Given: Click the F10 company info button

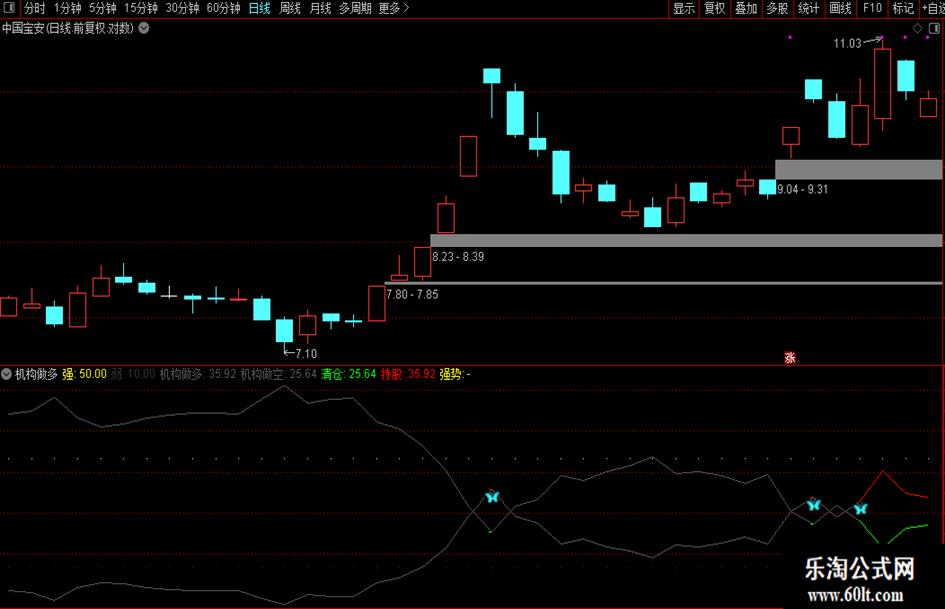Looking at the screenshot, I should [872, 8].
